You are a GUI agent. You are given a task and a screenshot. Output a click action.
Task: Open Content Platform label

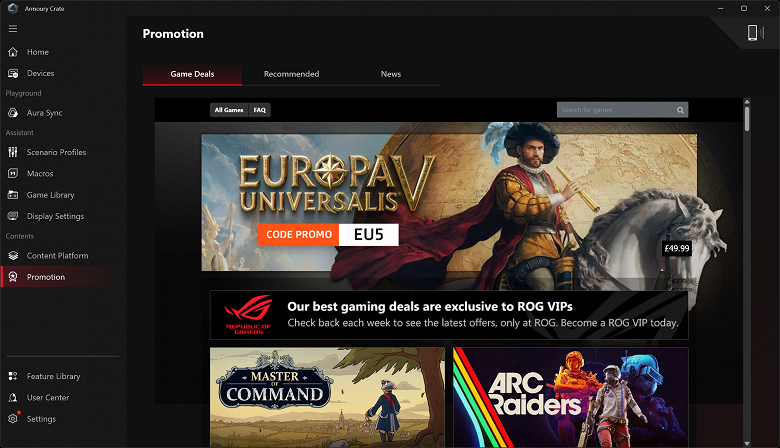point(57,256)
